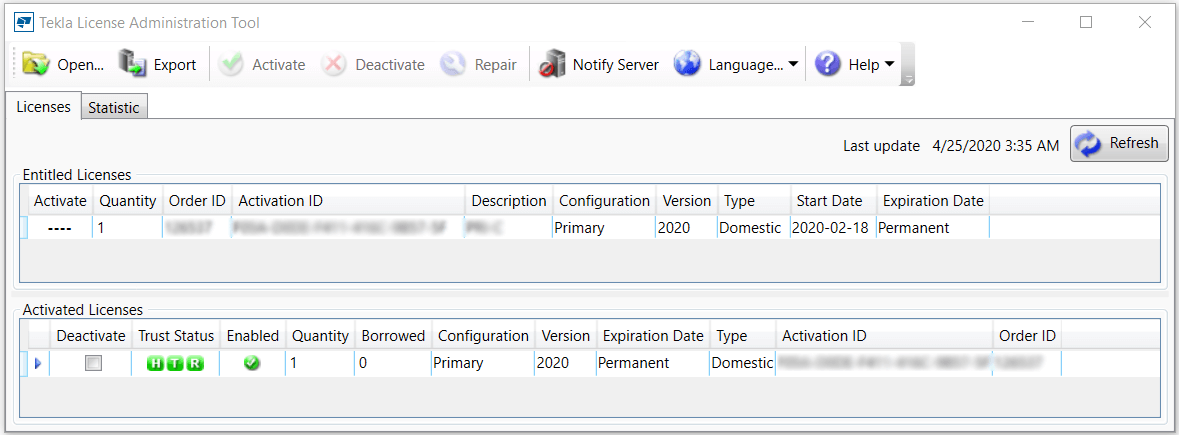1179x435 pixels.
Task: Click the Start Date column header
Action: 833,201
